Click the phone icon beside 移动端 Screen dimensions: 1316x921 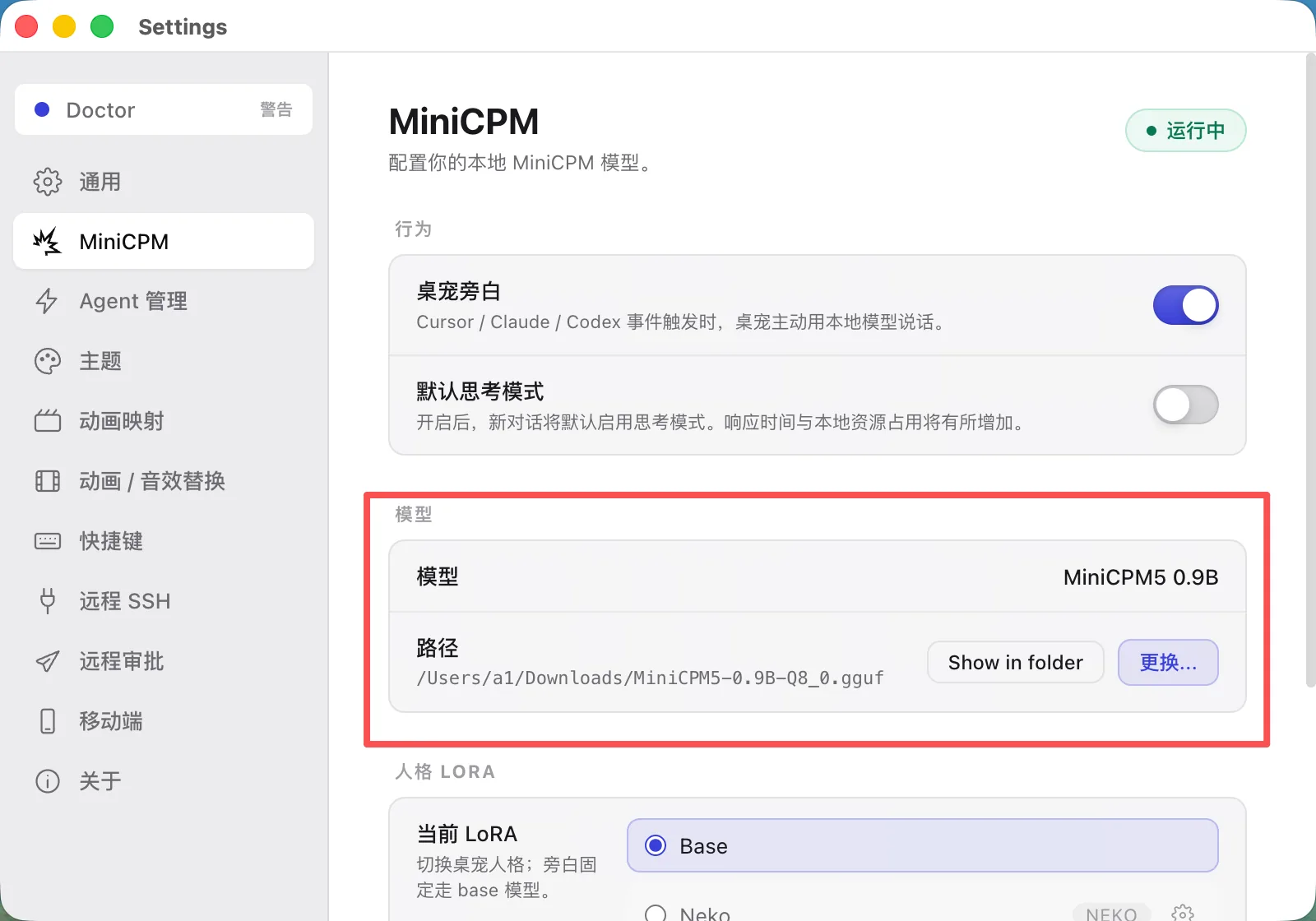48,721
